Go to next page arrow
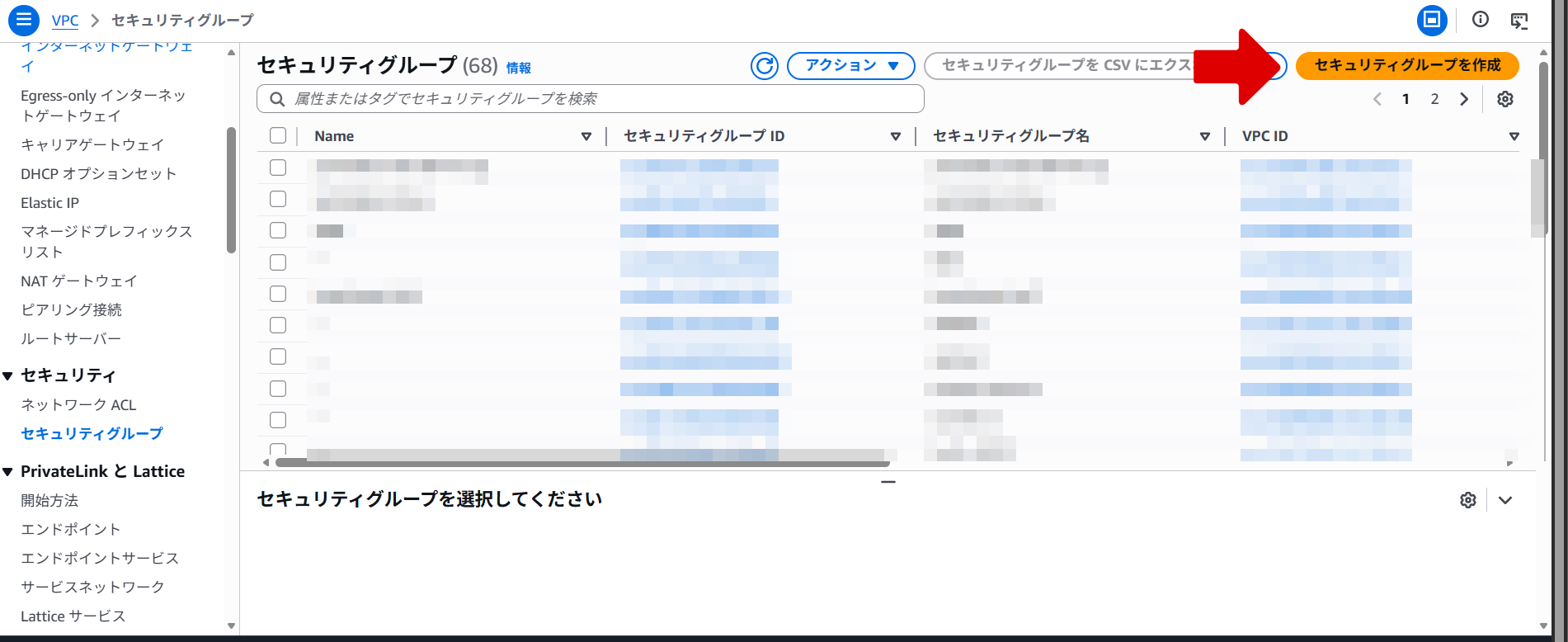Image resolution: width=1568 pixels, height=642 pixels. pyautogui.click(x=1464, y=99)
